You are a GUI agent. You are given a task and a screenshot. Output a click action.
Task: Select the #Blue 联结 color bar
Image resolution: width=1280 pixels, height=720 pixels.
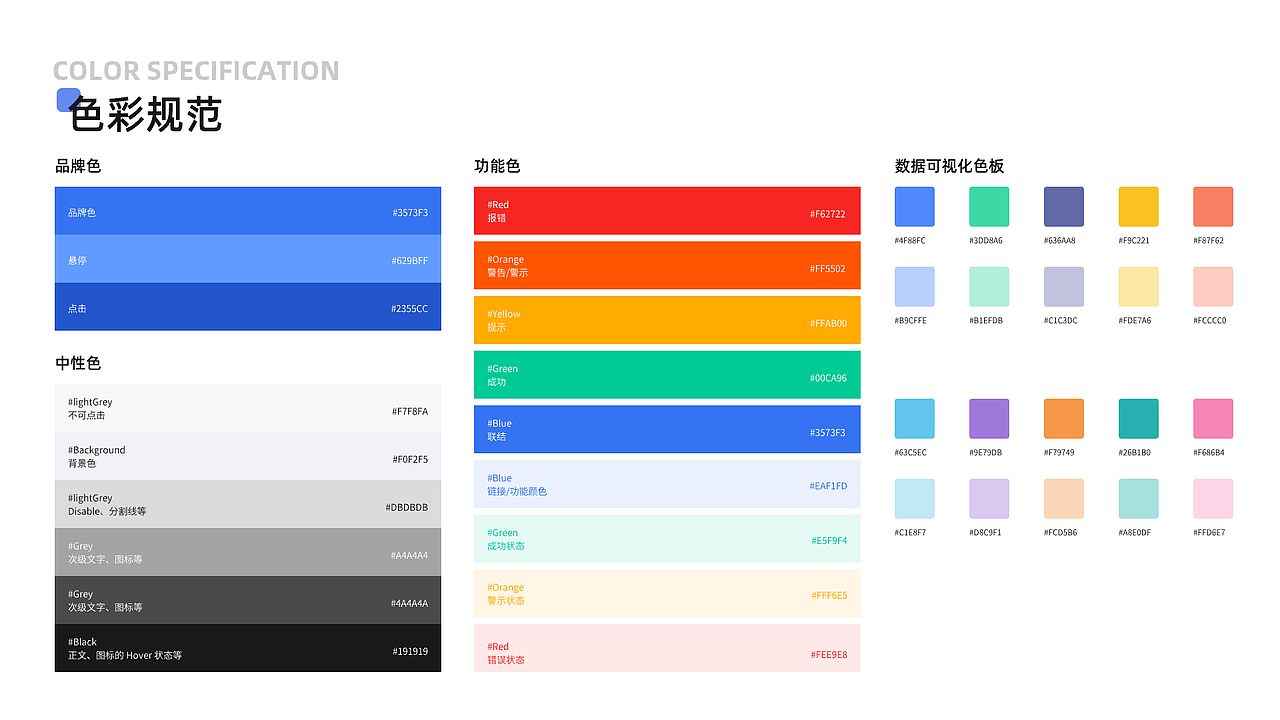pos(667,429)
